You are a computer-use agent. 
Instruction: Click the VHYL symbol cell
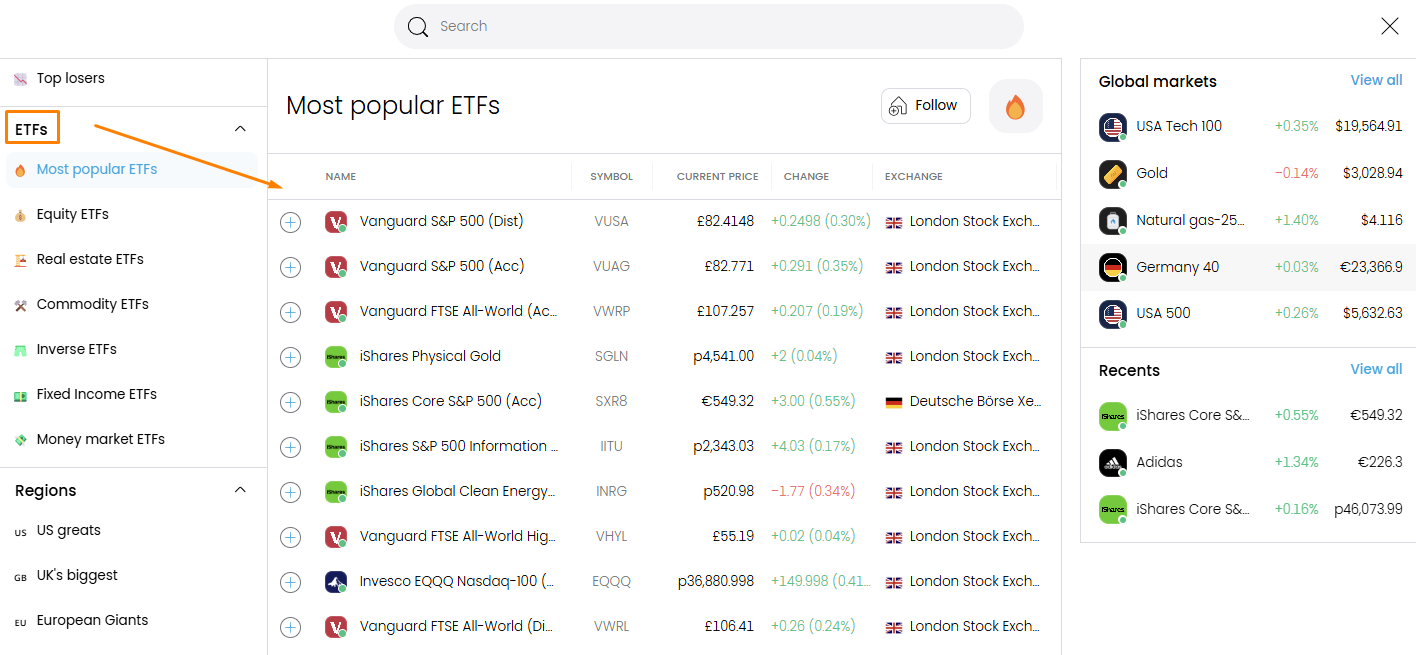pos(611,537)
